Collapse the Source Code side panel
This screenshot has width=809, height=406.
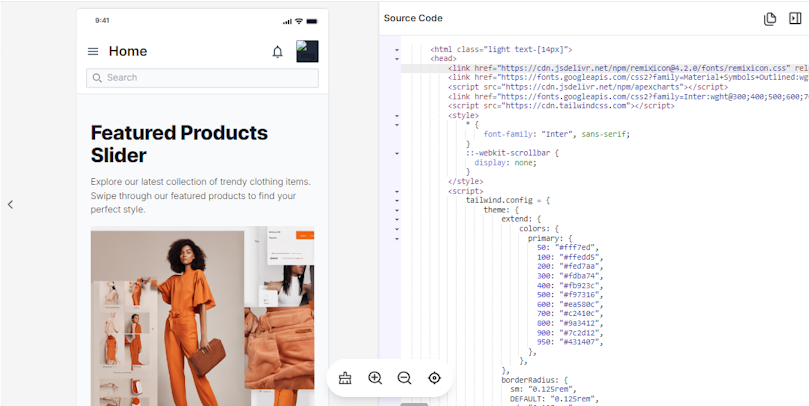795,19
